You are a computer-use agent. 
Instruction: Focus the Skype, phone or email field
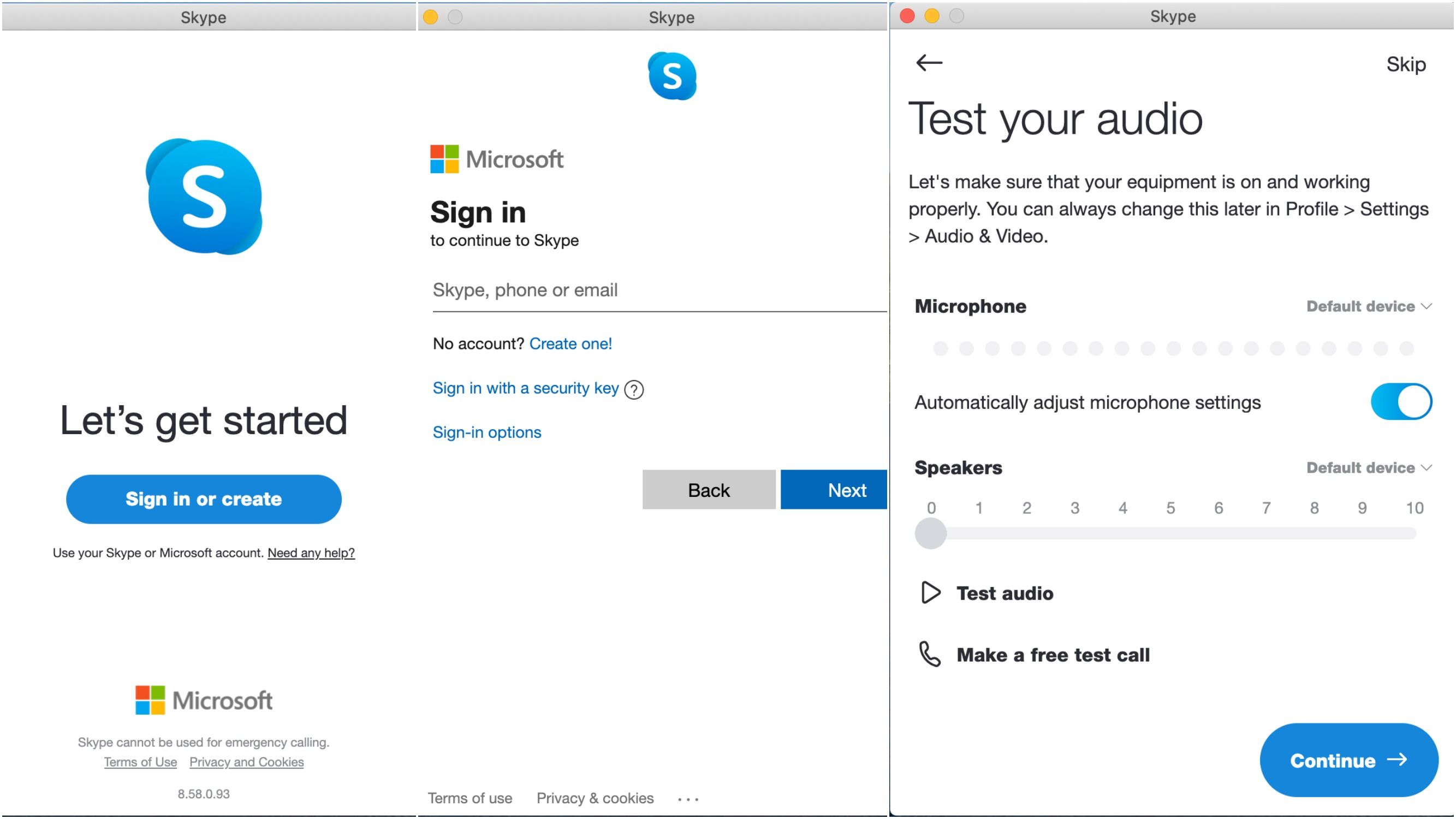click(658, 290)
